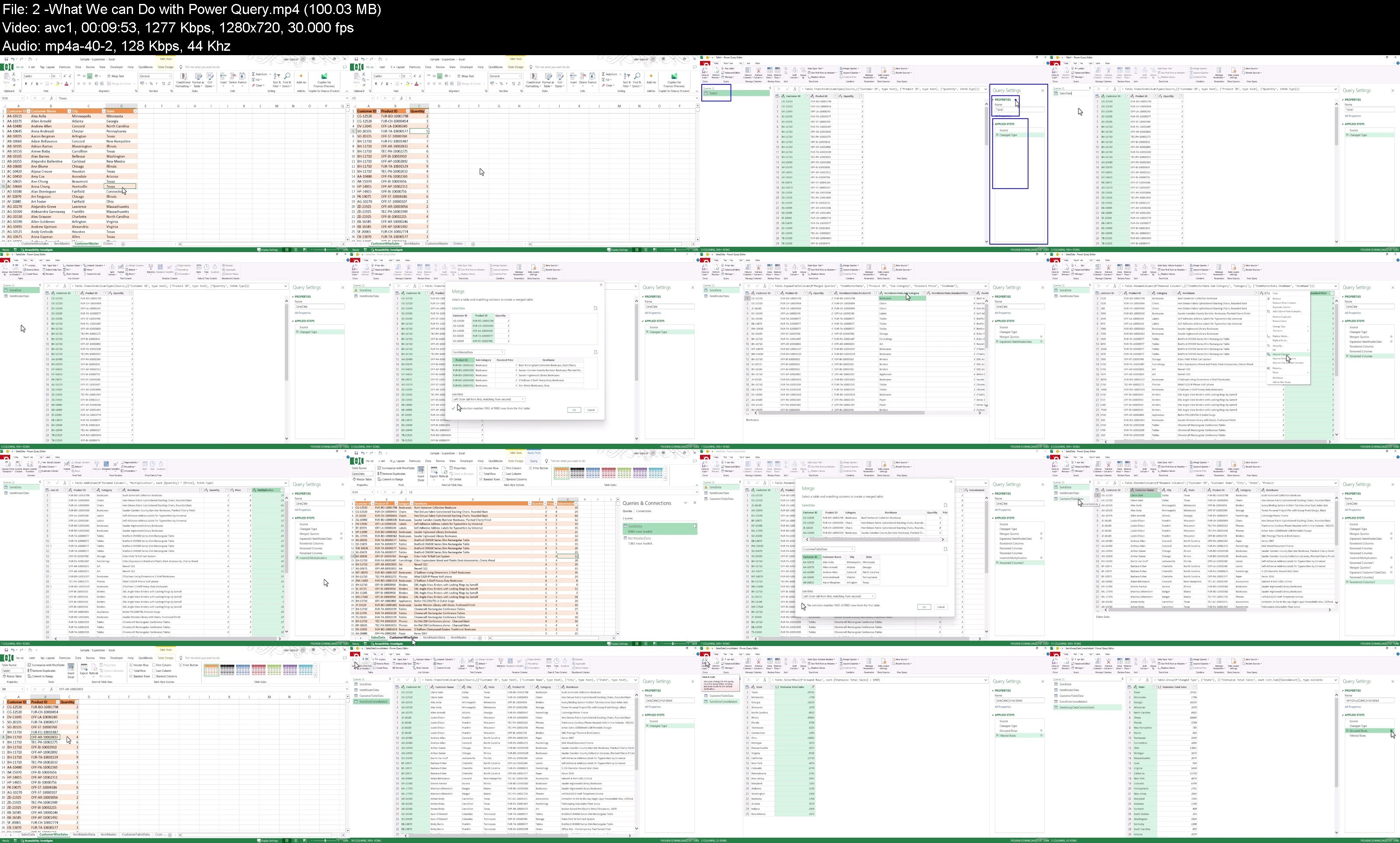Click Find & Select in the CustomerMaster frame
Image resolution: width=1400 pixels, height=843 pixels.
click(x=287, y=81)
